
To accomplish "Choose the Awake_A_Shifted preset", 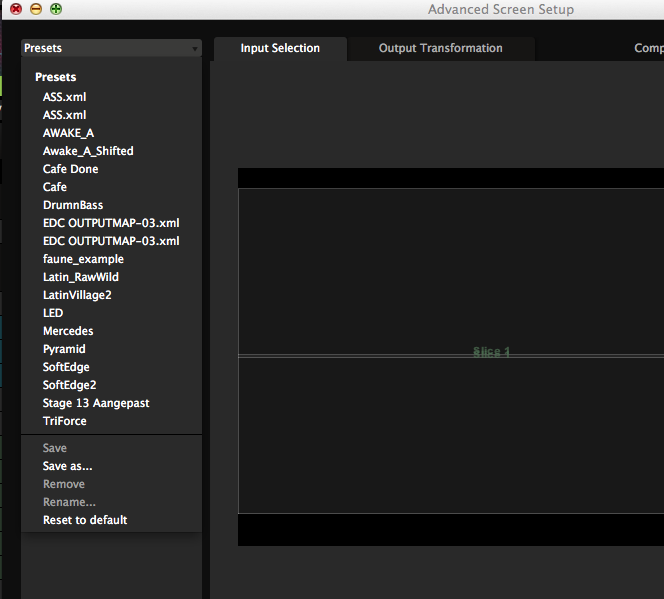I will [88, 151].
